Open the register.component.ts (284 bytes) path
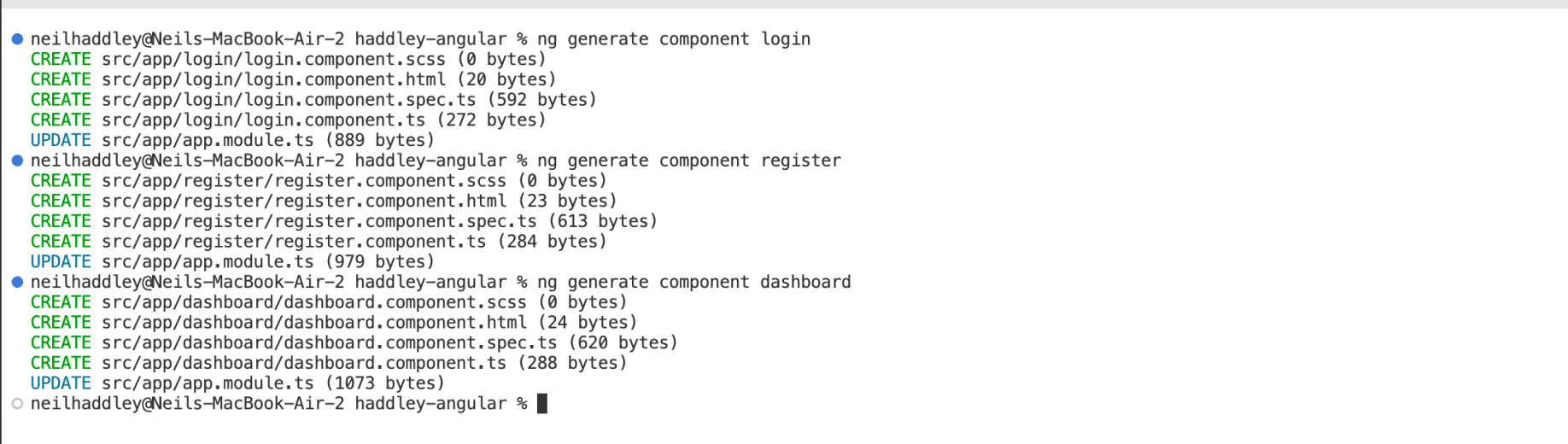Image resolution: width=1568 pixels, height=444 pixels. (x=294, y=242)
